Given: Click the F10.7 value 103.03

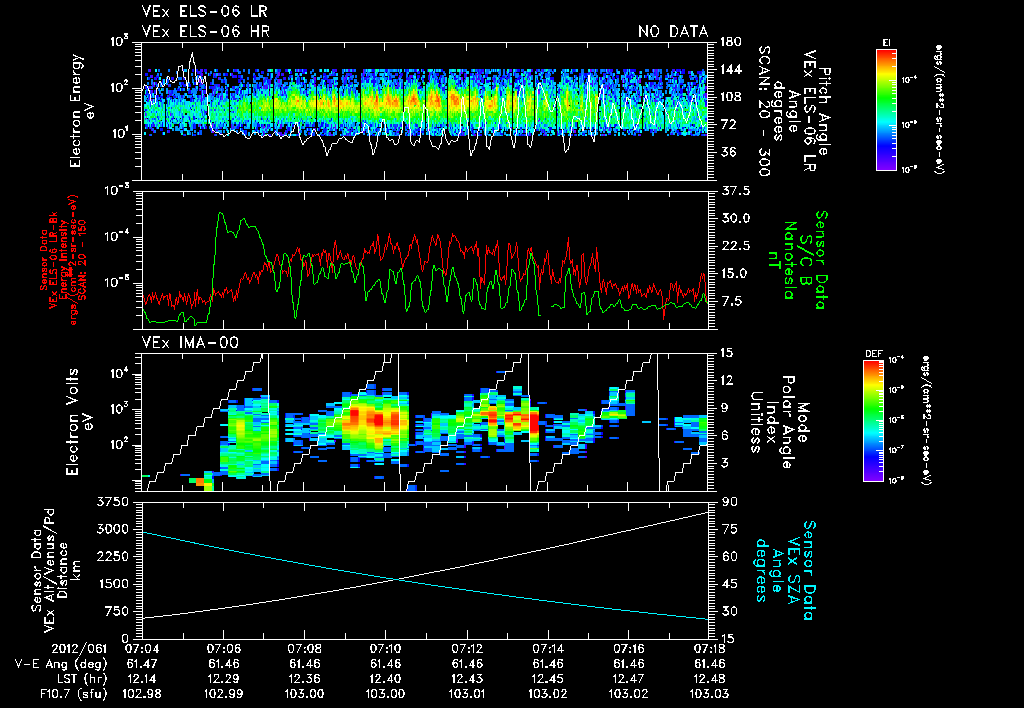Looking at the screenshot, I should point(709,694).
